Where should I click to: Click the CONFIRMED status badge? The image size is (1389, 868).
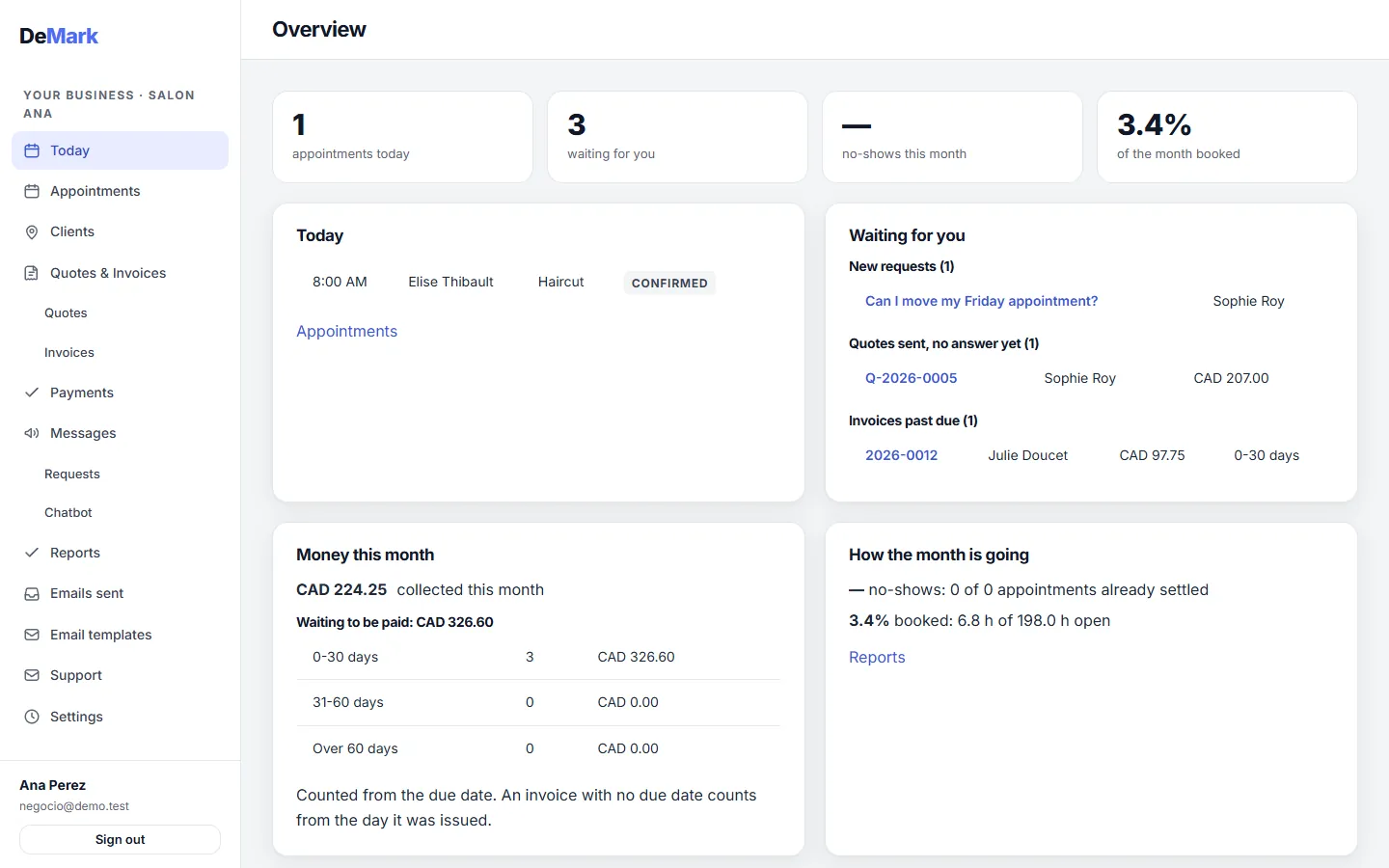click(x=669, y=283)
